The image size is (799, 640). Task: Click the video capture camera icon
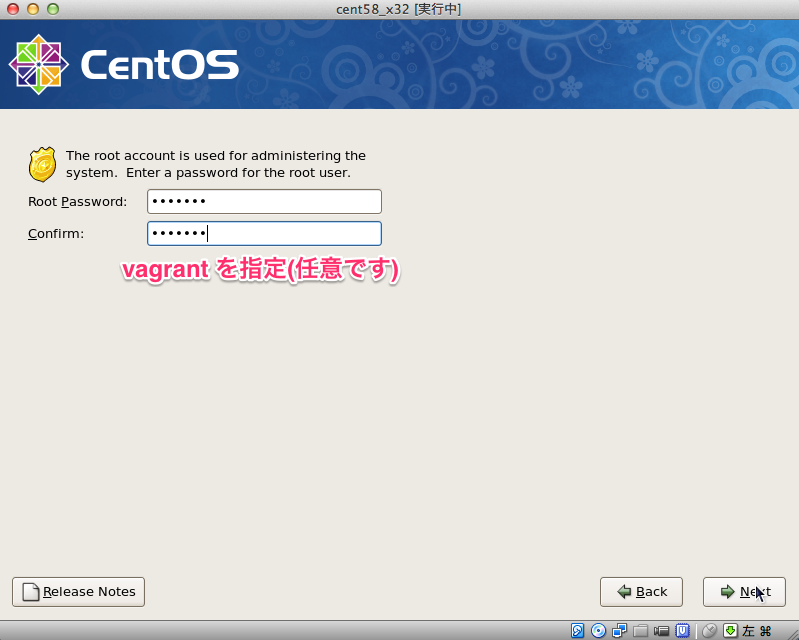click(x=661, y=630)
